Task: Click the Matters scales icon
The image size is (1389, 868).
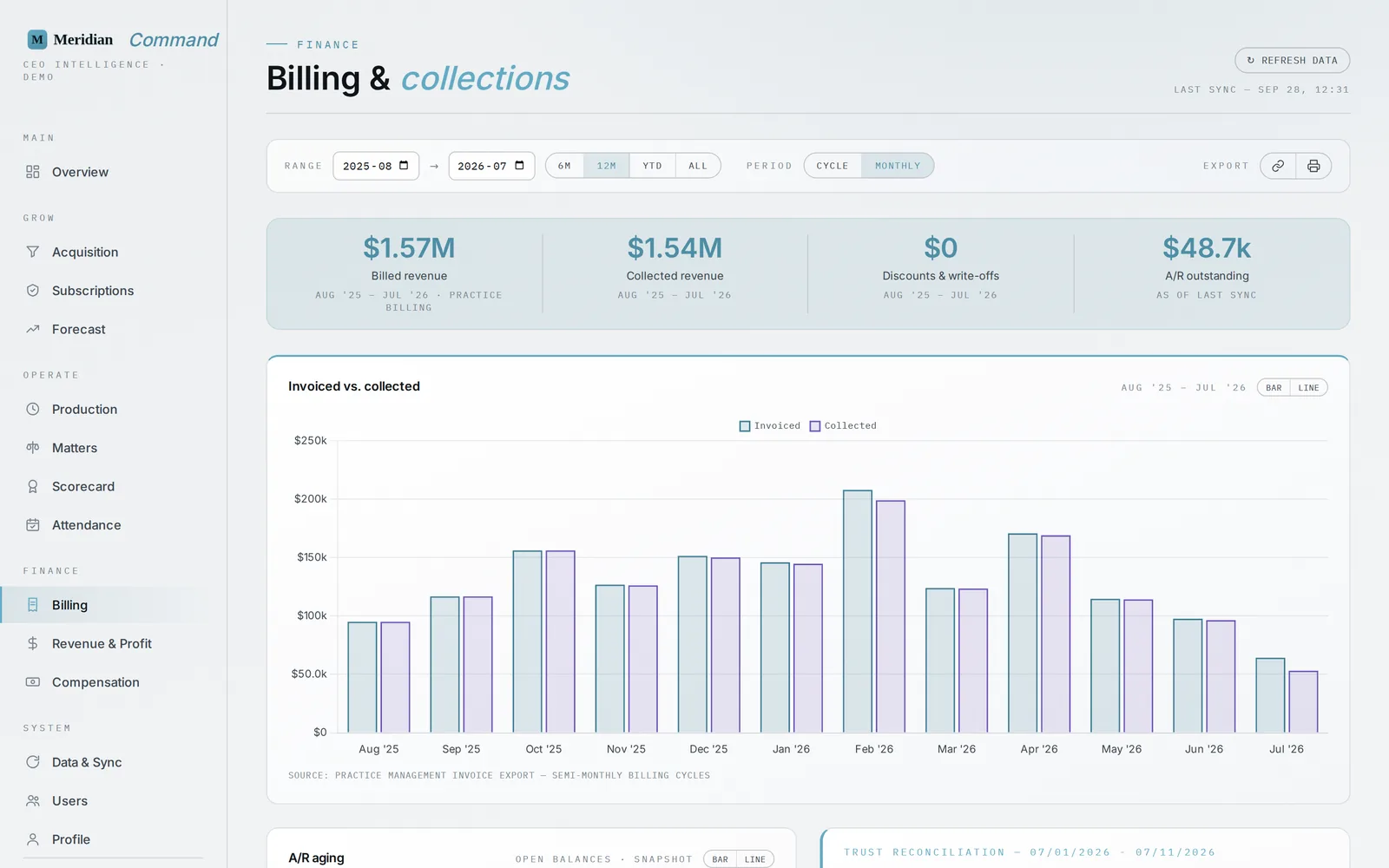Action: (x=33, y=448)
